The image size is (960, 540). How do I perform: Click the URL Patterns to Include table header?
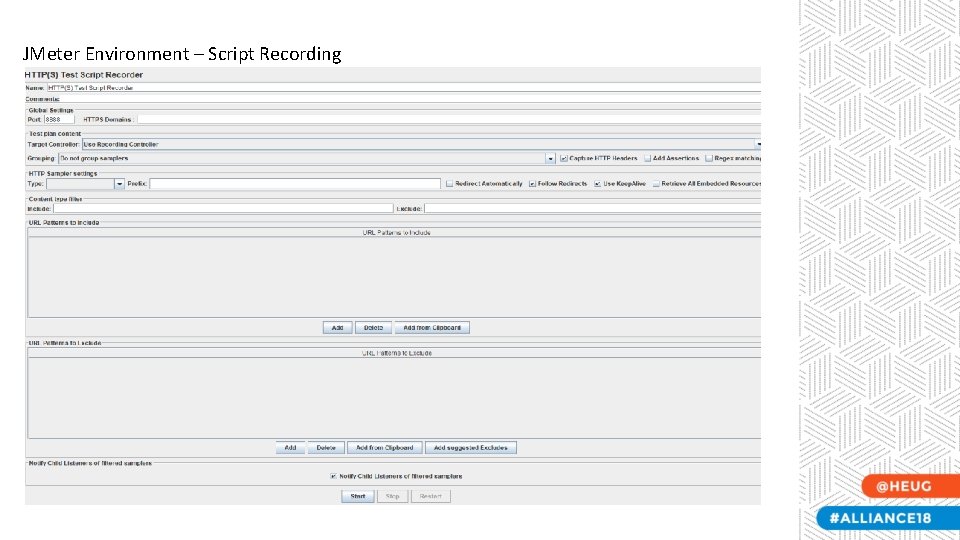click(395, 233)
